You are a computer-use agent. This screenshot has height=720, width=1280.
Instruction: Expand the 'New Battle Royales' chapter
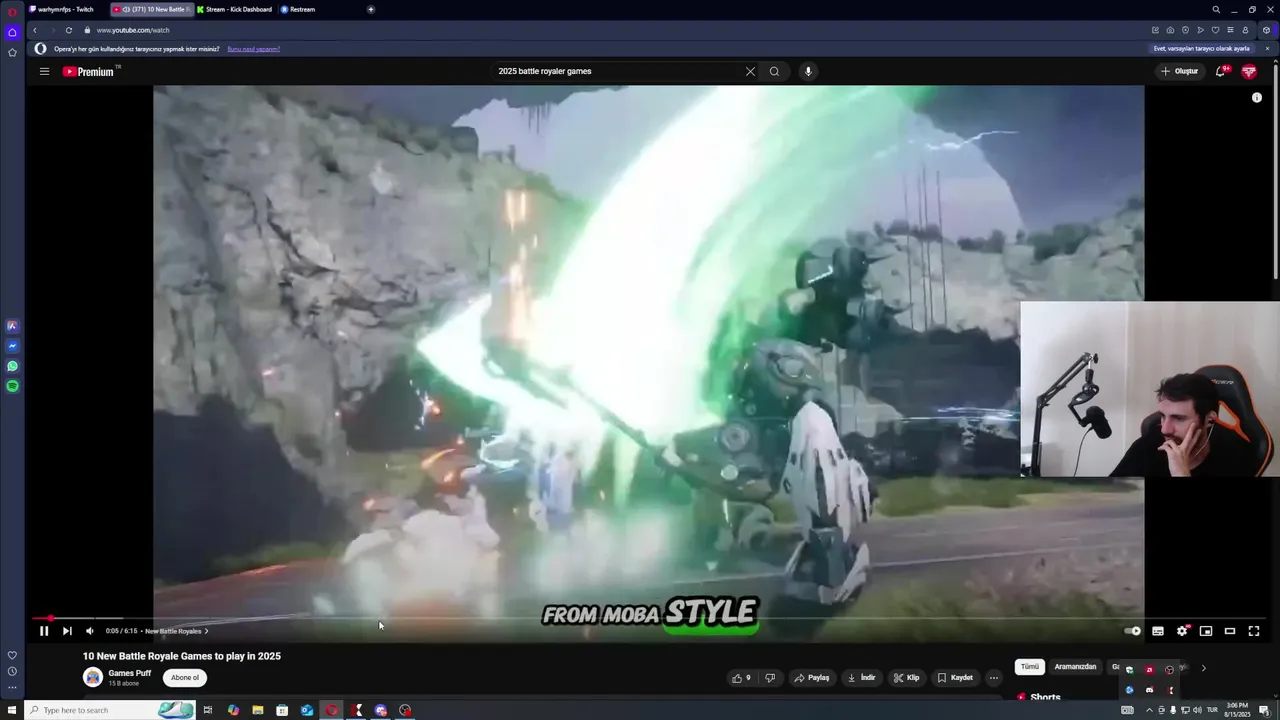coord(177,631)
